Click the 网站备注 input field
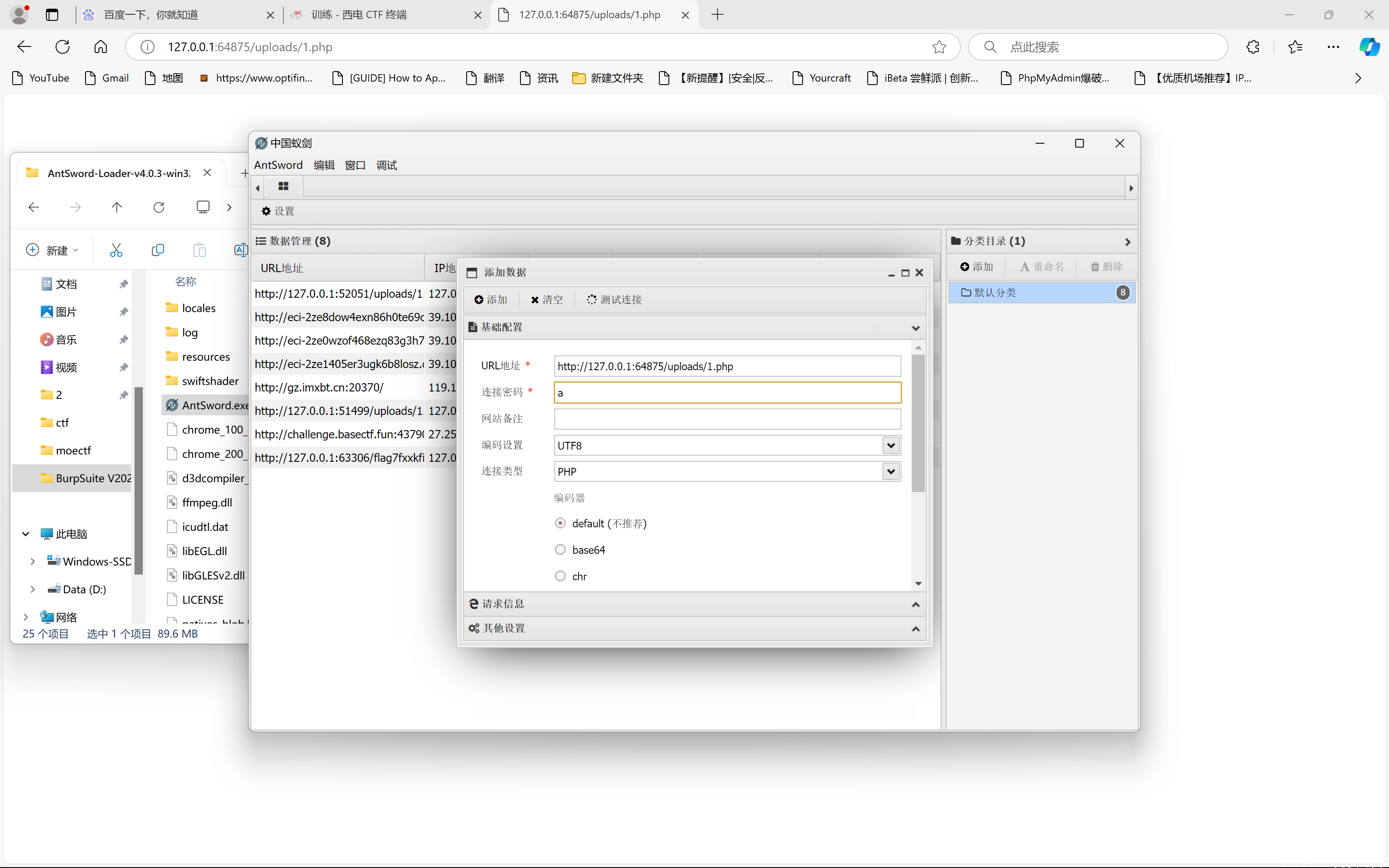This screenshot has height=868, width=1389. [727, 419]
